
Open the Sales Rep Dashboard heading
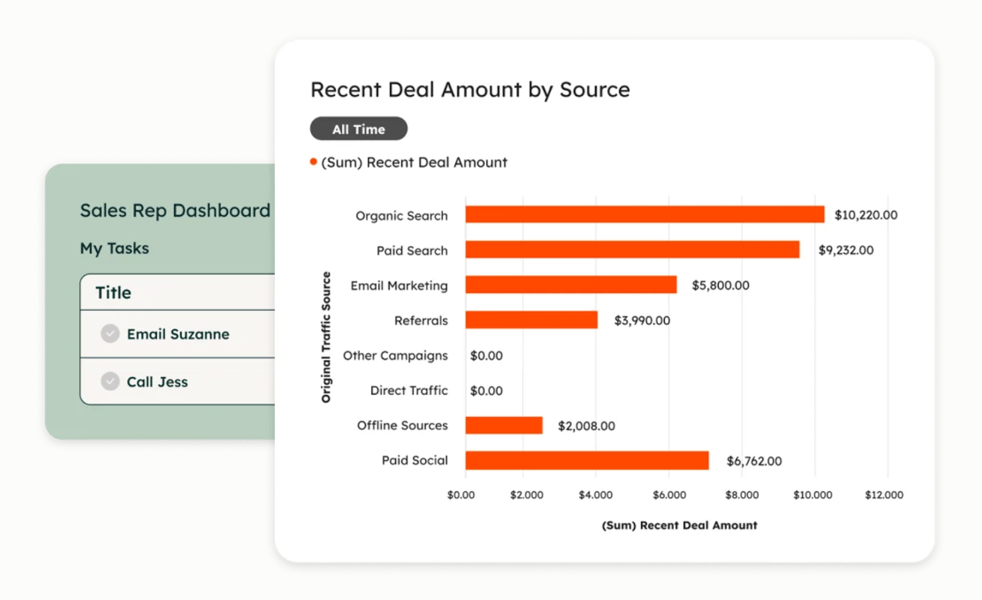pyautogui.click(x=175, y=210)
